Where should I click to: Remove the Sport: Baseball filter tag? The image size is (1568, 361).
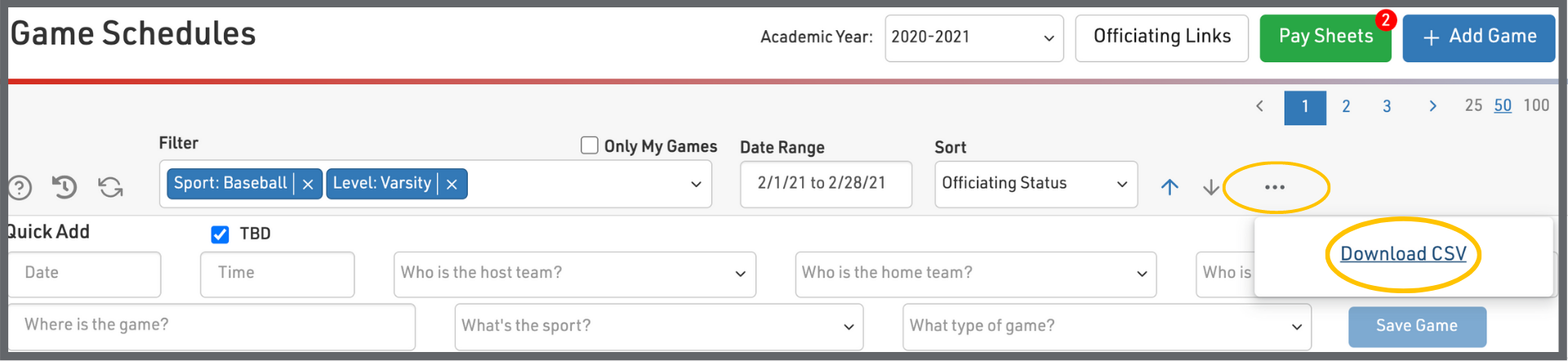[x=308, y=185]
